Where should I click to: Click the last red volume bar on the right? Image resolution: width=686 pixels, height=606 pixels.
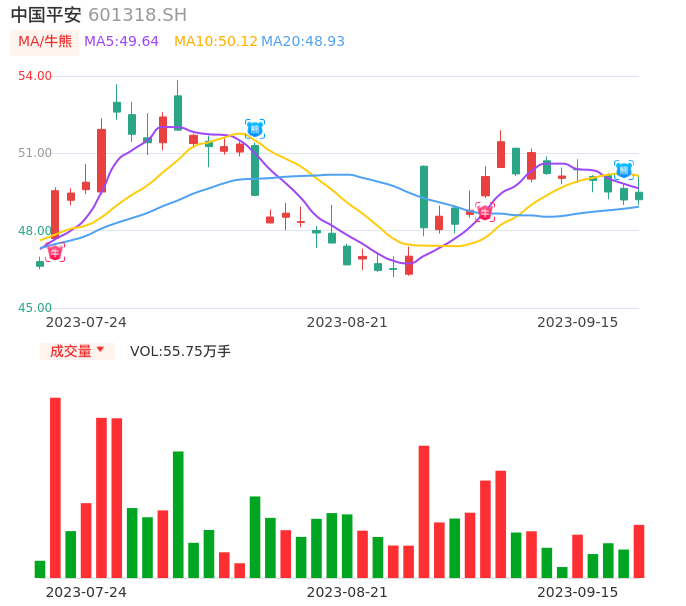pyautogui.click(x=639, y=551)
